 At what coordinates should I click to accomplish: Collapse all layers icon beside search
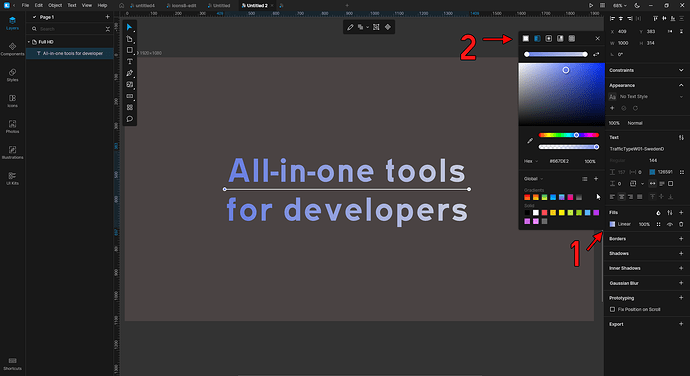(x=107, y=29)
